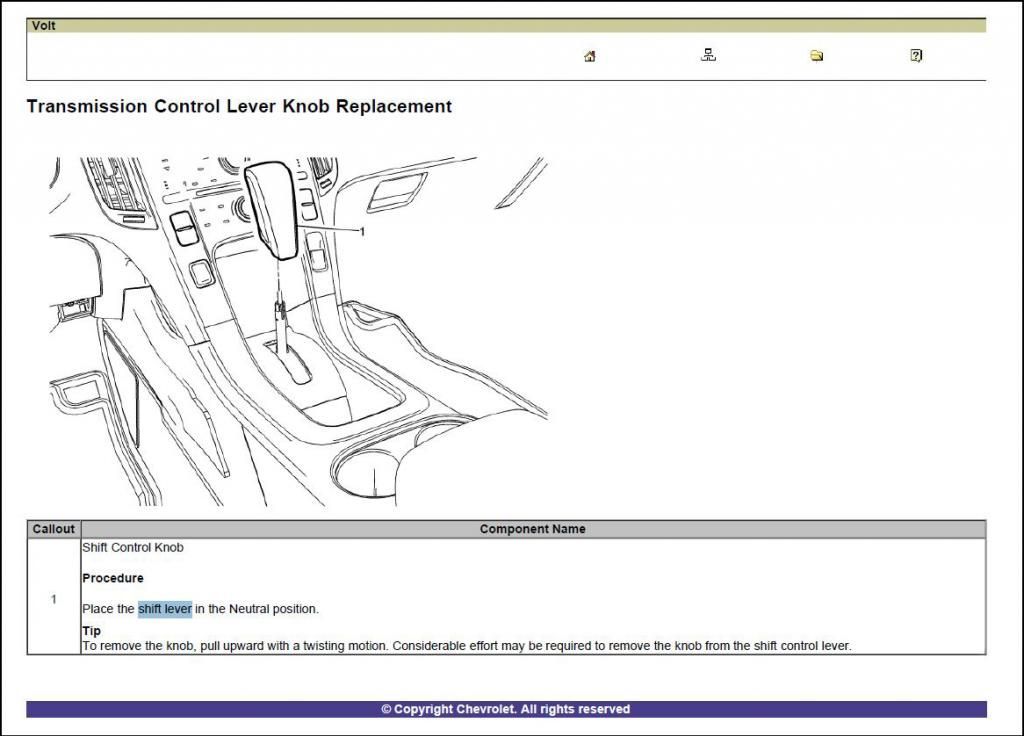Click the highlighted "shift lever" text
Image resolution: width=1024 pixels, height=736 pixels.
click(x=164, y=609)
